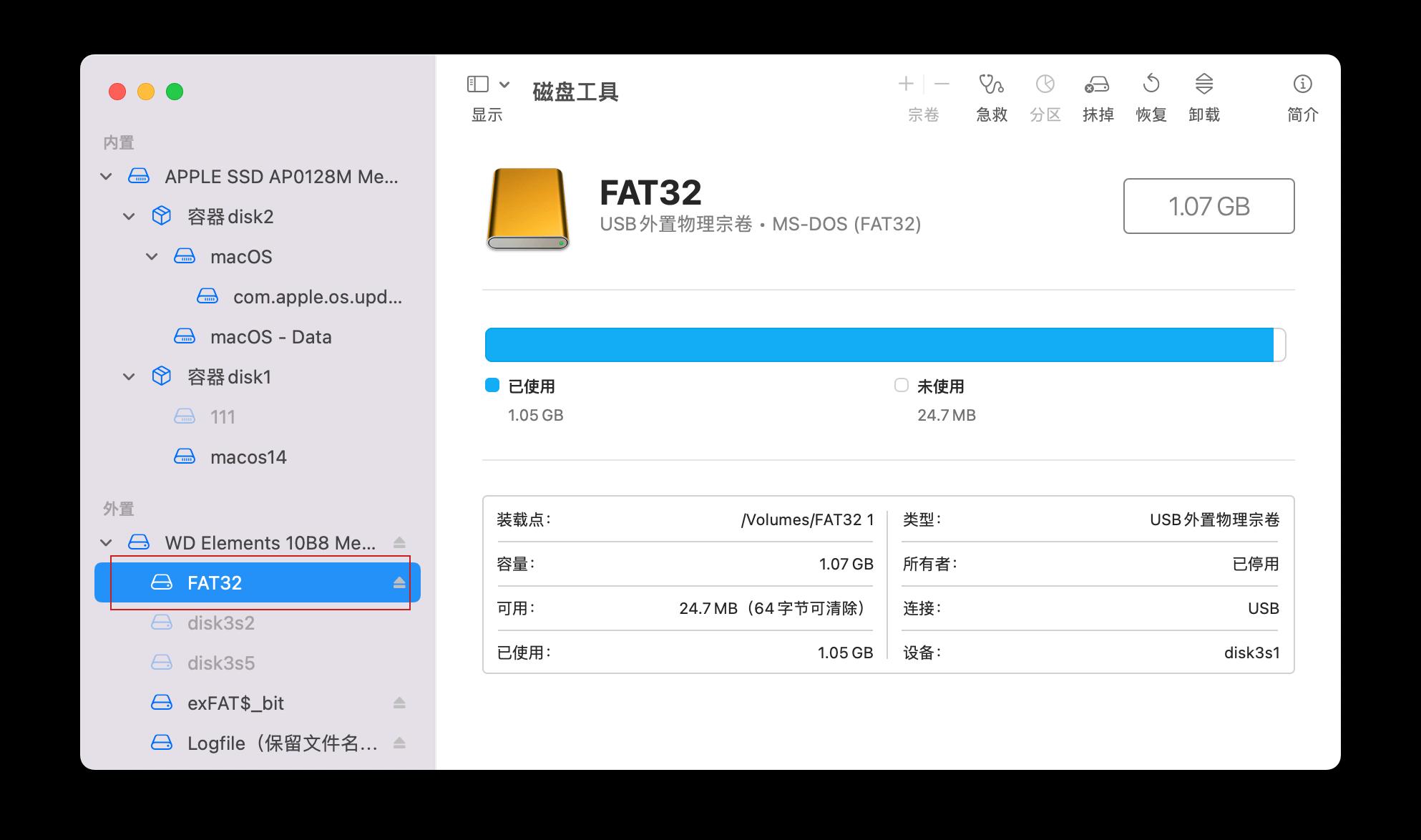Screen dimensions: 1421x840
Task: Click the USB 外置物理宗卷 type value
Action: [1215, 520]
